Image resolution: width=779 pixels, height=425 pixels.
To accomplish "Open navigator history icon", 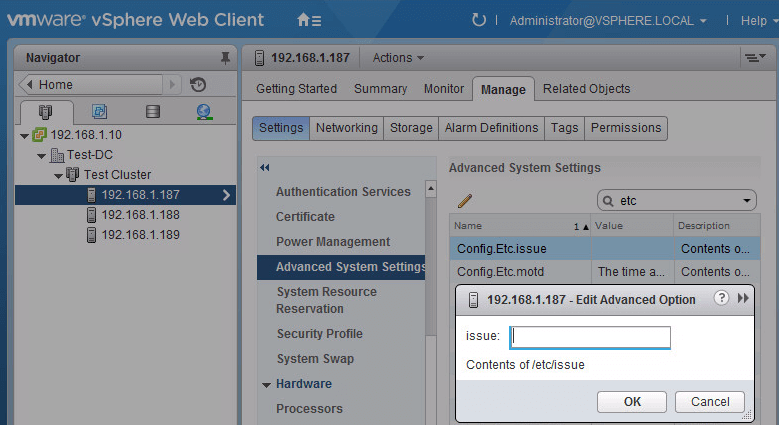I will tap(198, 85).
